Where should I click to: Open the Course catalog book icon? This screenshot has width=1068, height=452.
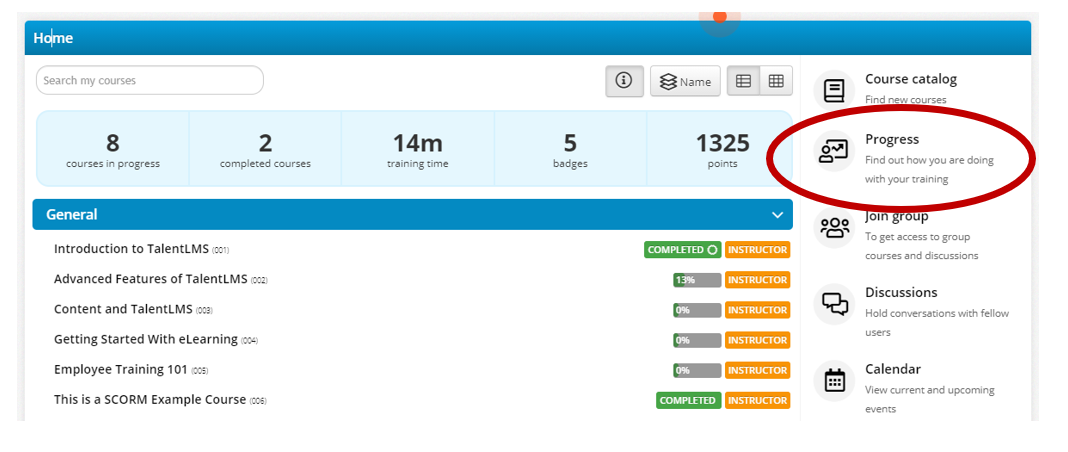[x=834, y=91]
